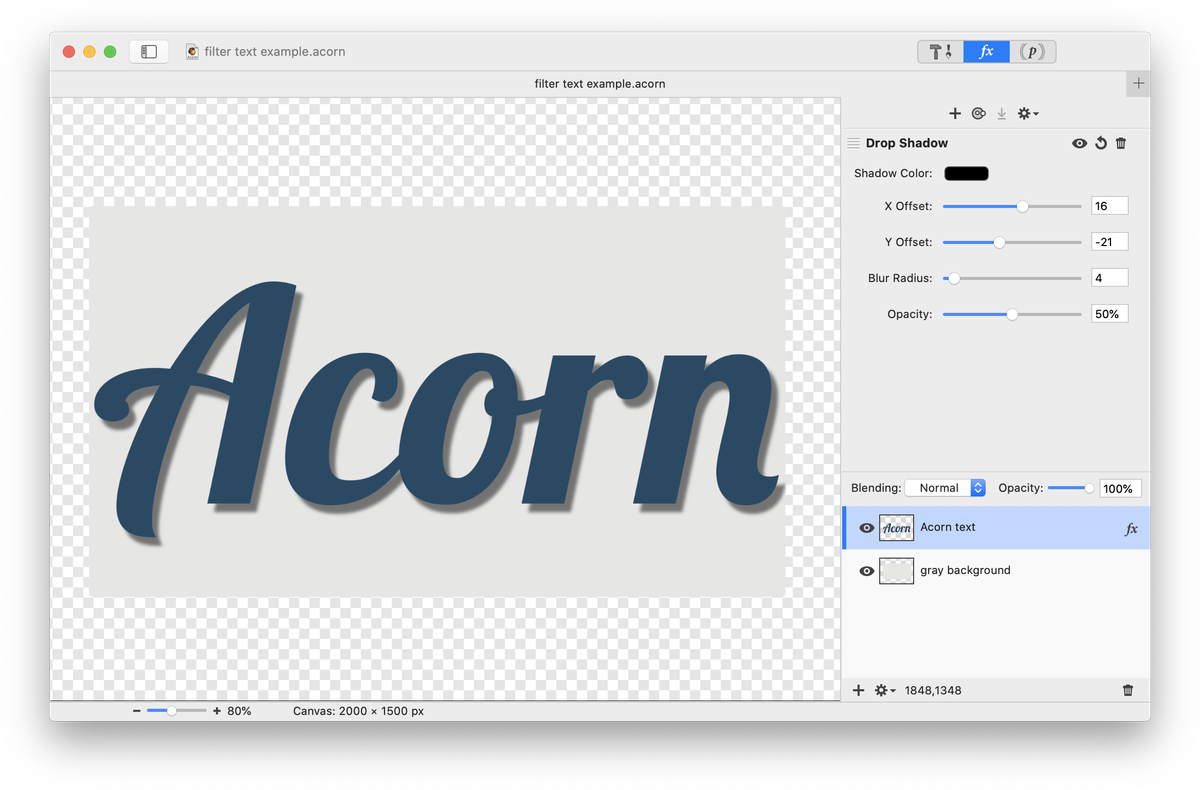
Task: Open the (p) shape processor tab
Action: click(x=1032, y=52)
